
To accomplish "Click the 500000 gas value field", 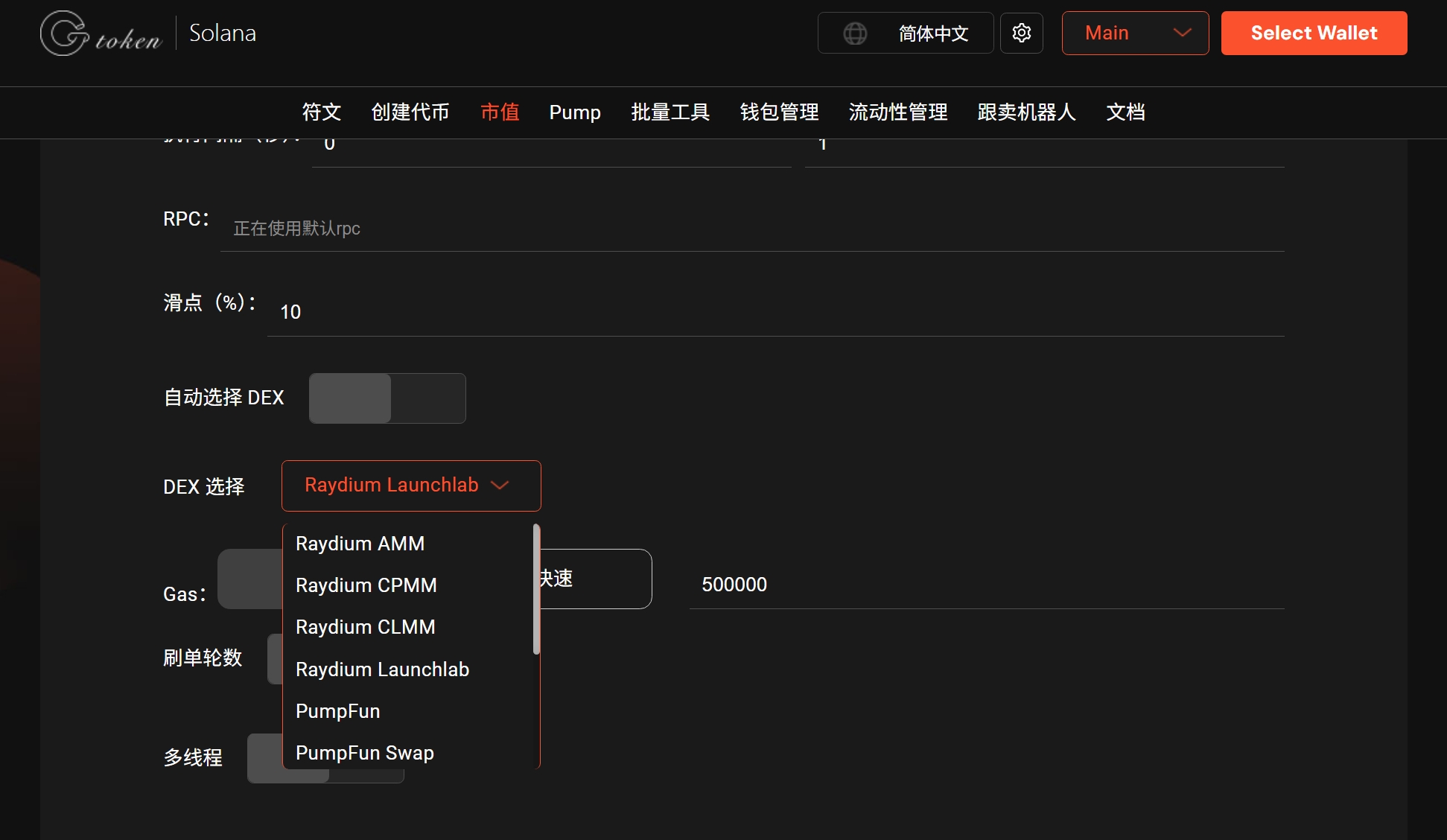I will 987,585.
